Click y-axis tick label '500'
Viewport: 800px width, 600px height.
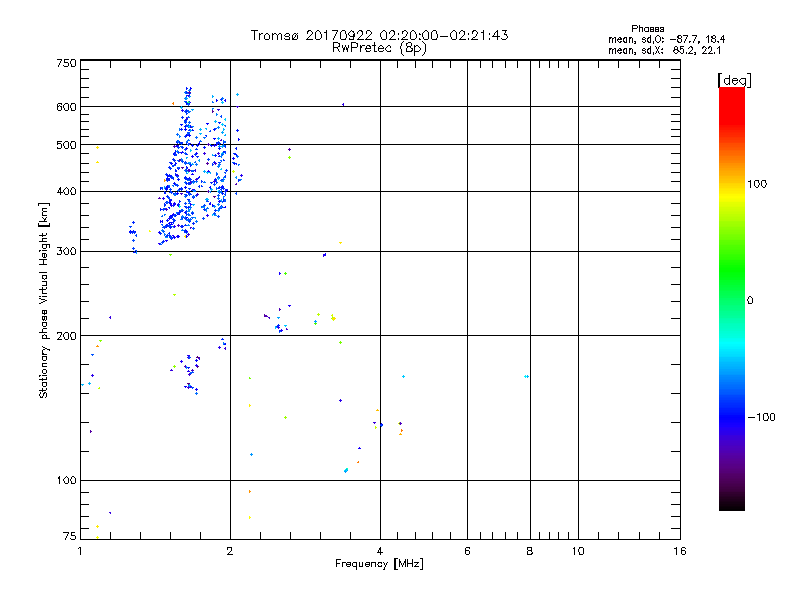[x=67, y=145]
